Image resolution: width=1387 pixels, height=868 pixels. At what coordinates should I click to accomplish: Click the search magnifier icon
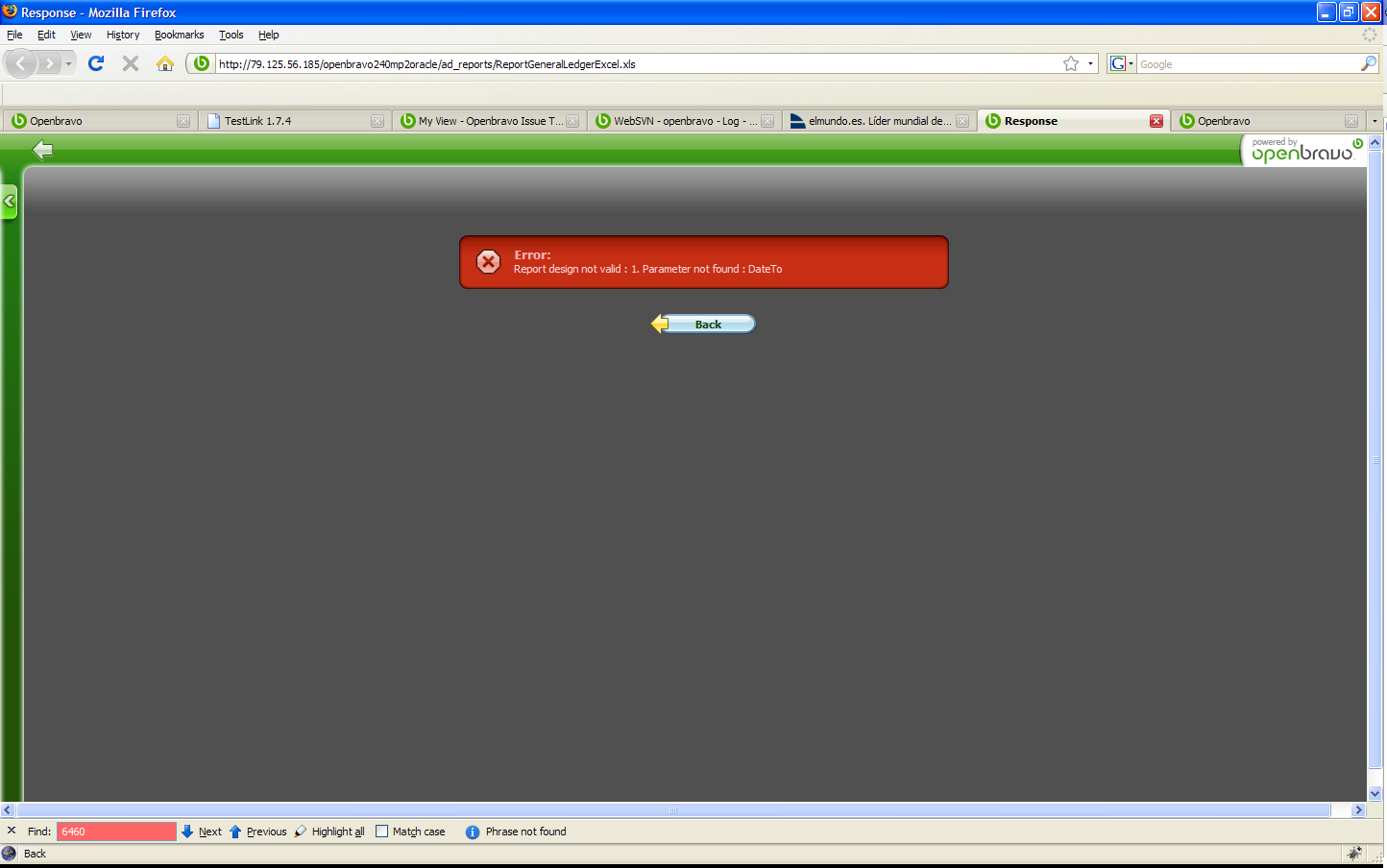click(1369, 63)
